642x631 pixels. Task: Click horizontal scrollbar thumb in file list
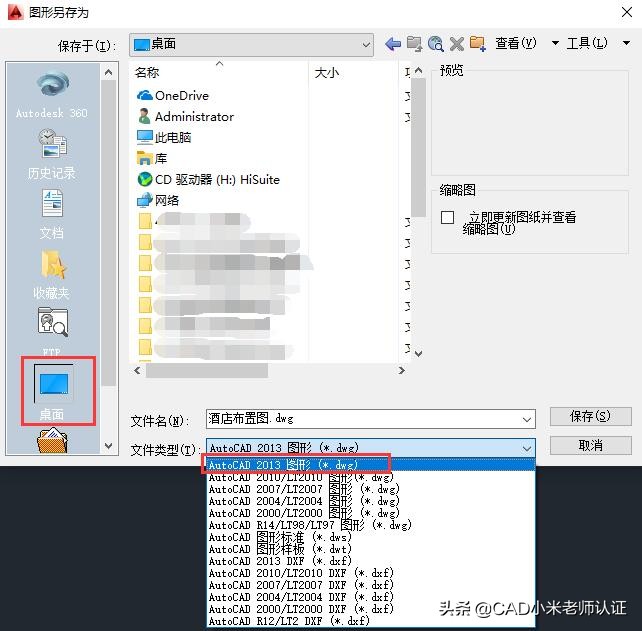pos(207,371)
